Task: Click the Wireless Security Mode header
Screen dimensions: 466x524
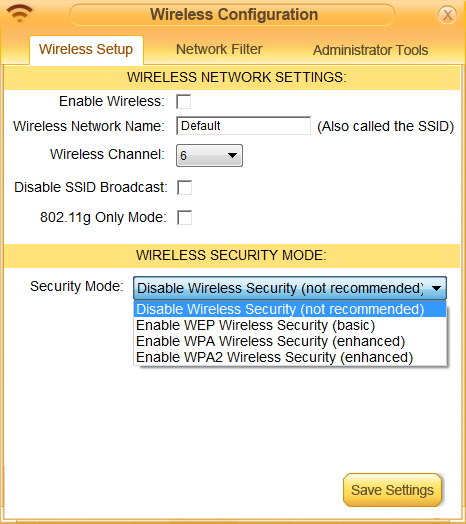Action: (x=232, y=256)
